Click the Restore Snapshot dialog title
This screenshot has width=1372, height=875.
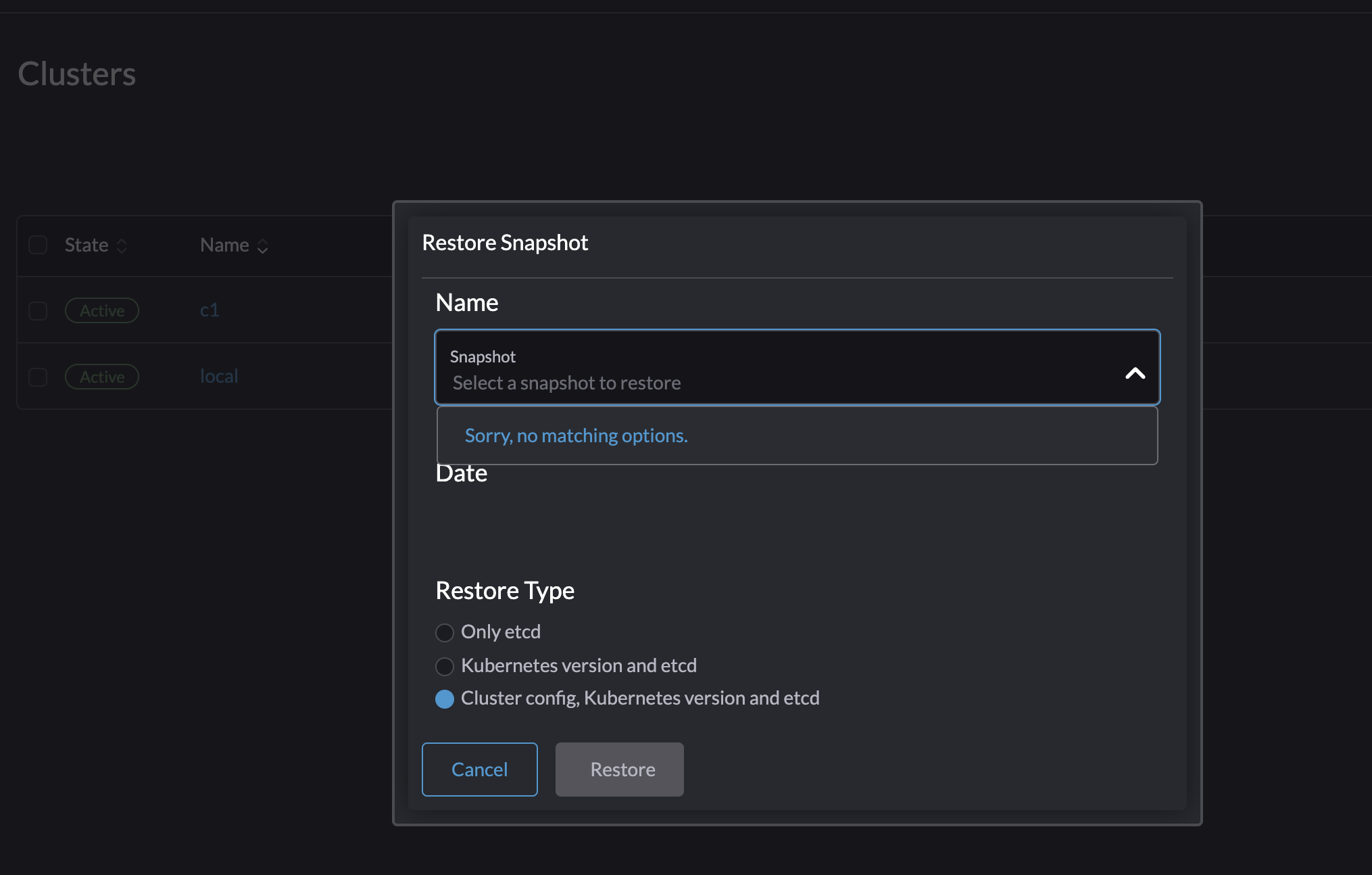[505, 242]
